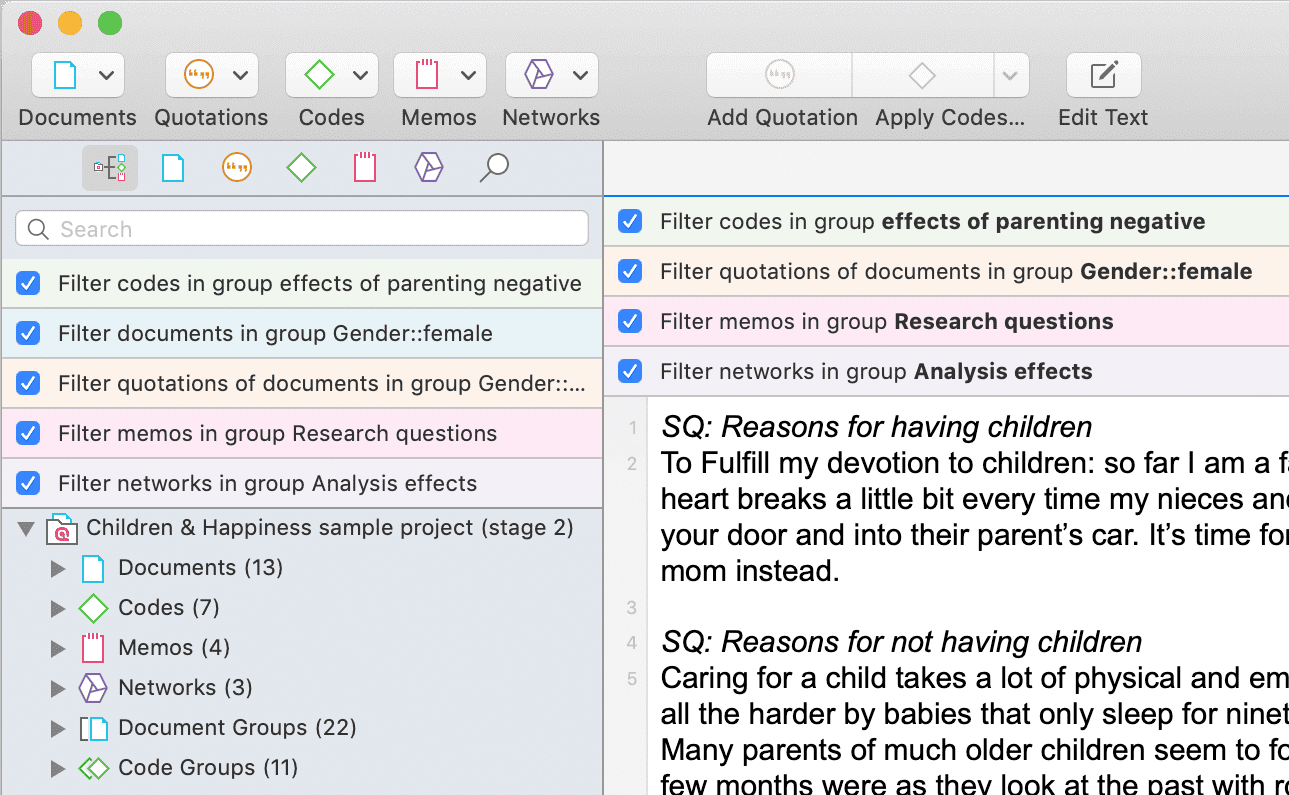Open the Codes button dropdown arrow
Viewport: 1289px width, 795px height.
coord(360,75)
